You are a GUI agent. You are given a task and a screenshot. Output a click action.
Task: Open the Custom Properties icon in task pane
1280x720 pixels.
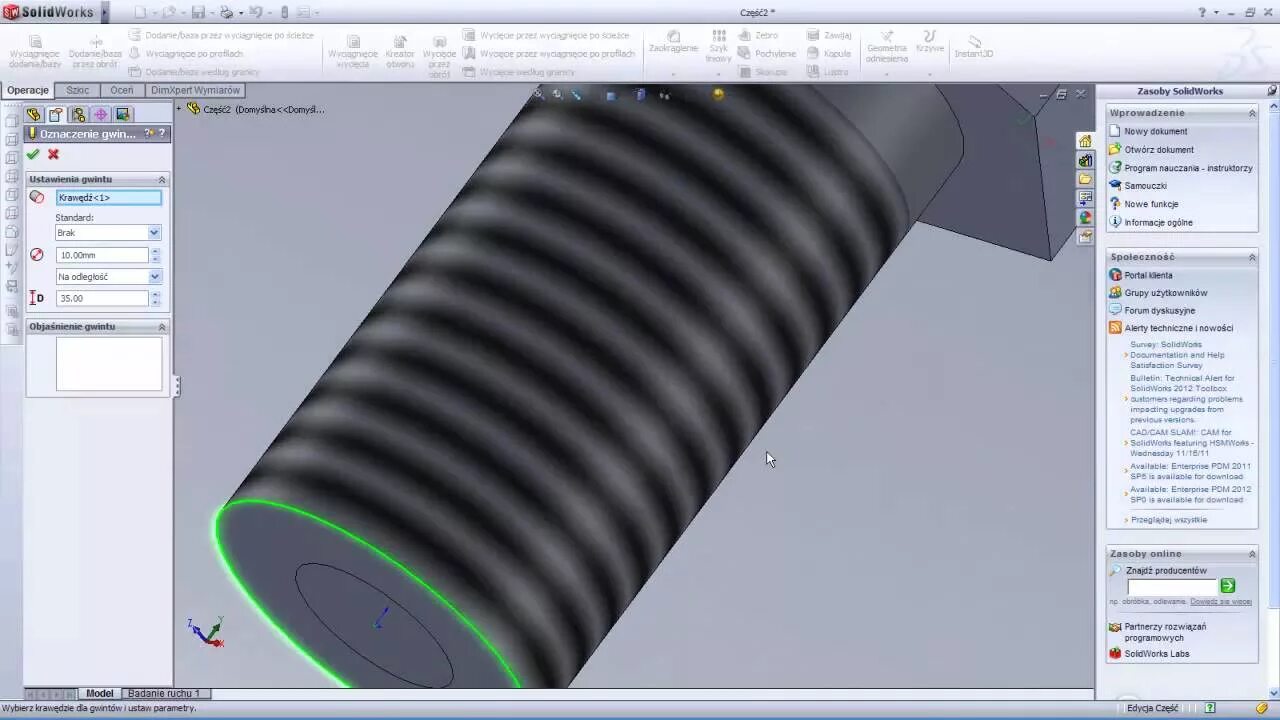(x=1085, y=236)
